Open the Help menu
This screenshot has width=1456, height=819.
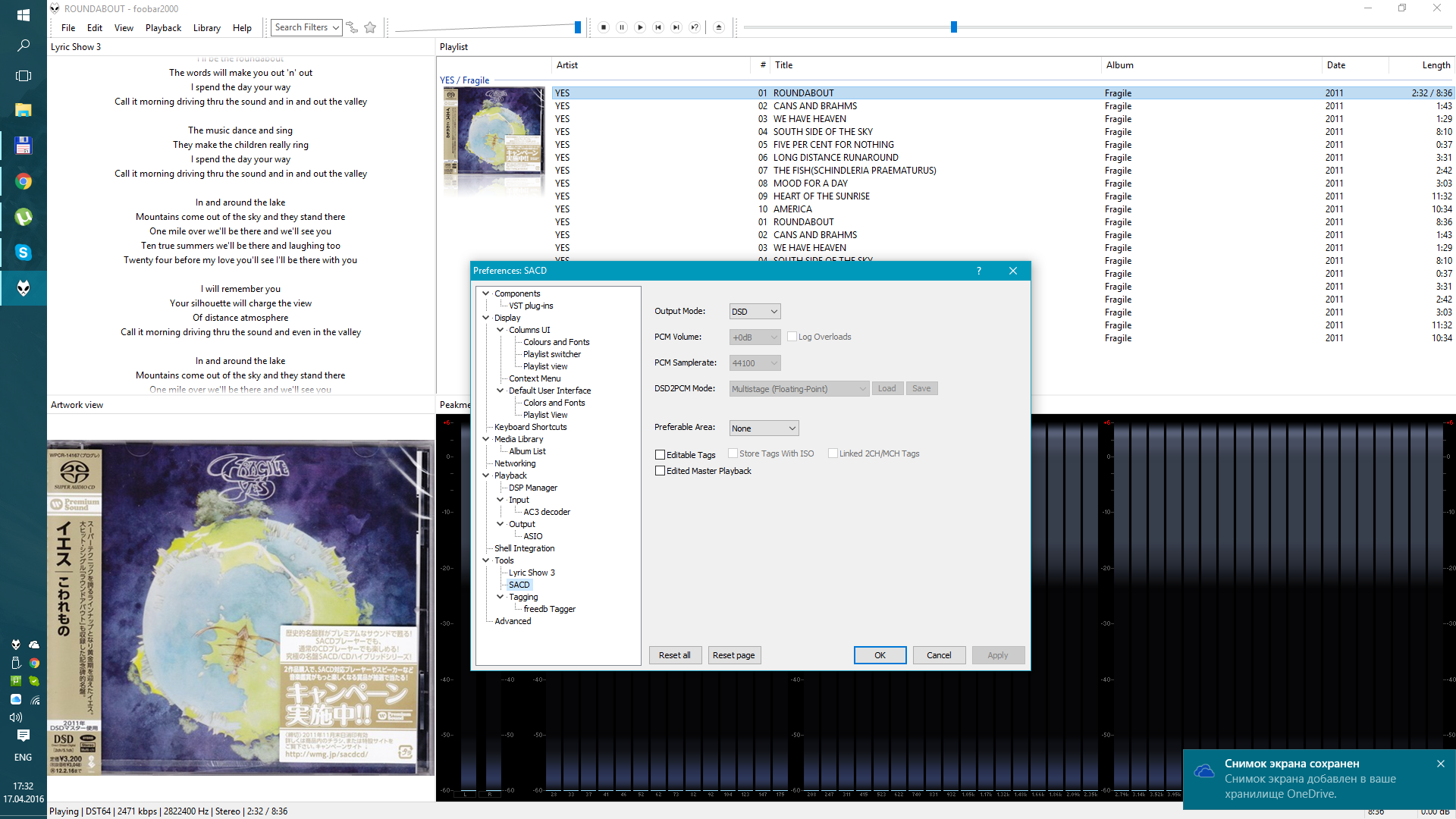coord(242,28)
